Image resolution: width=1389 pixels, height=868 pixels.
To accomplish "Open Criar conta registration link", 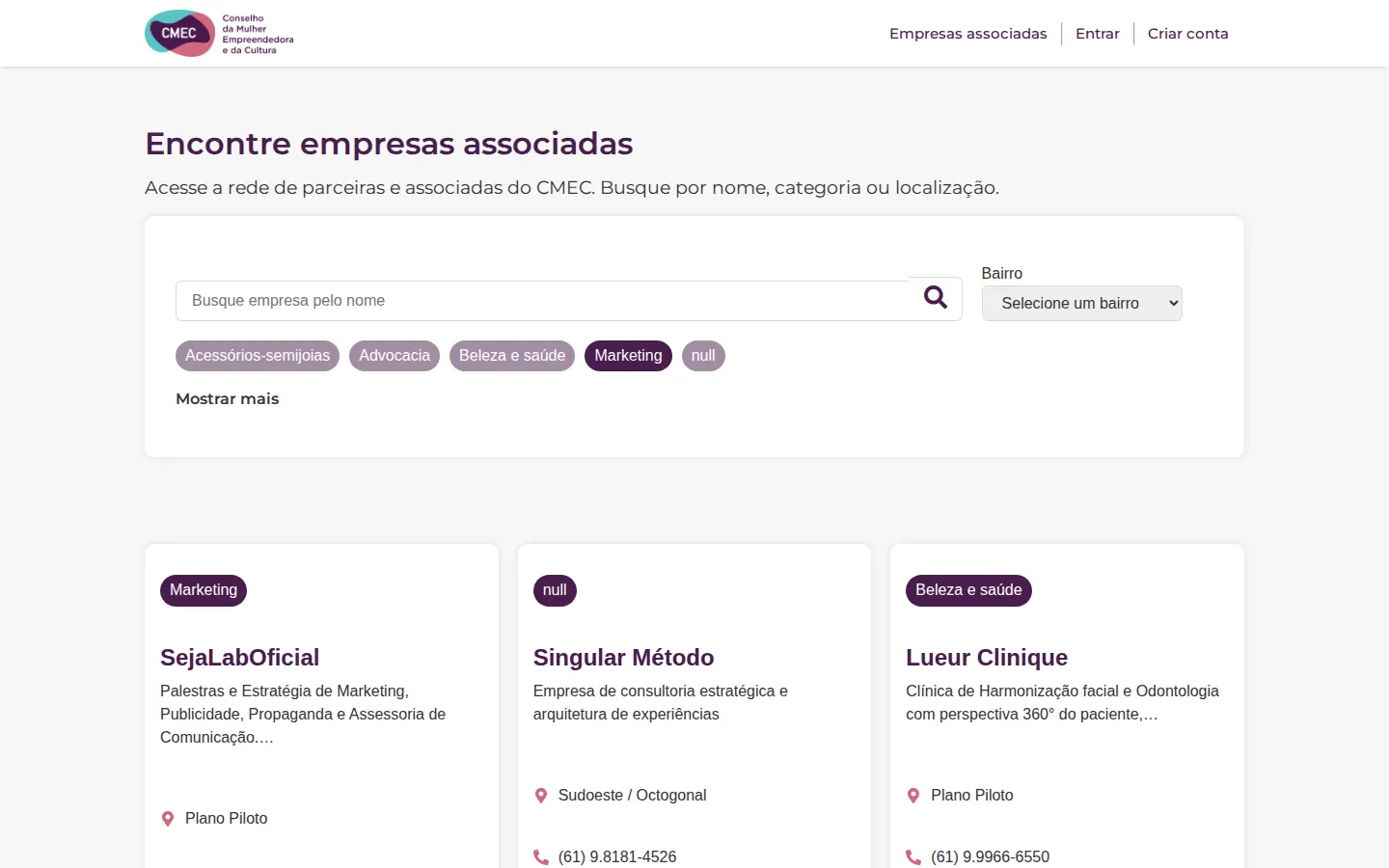I will pyautogui.click(x=1188, y=34).
